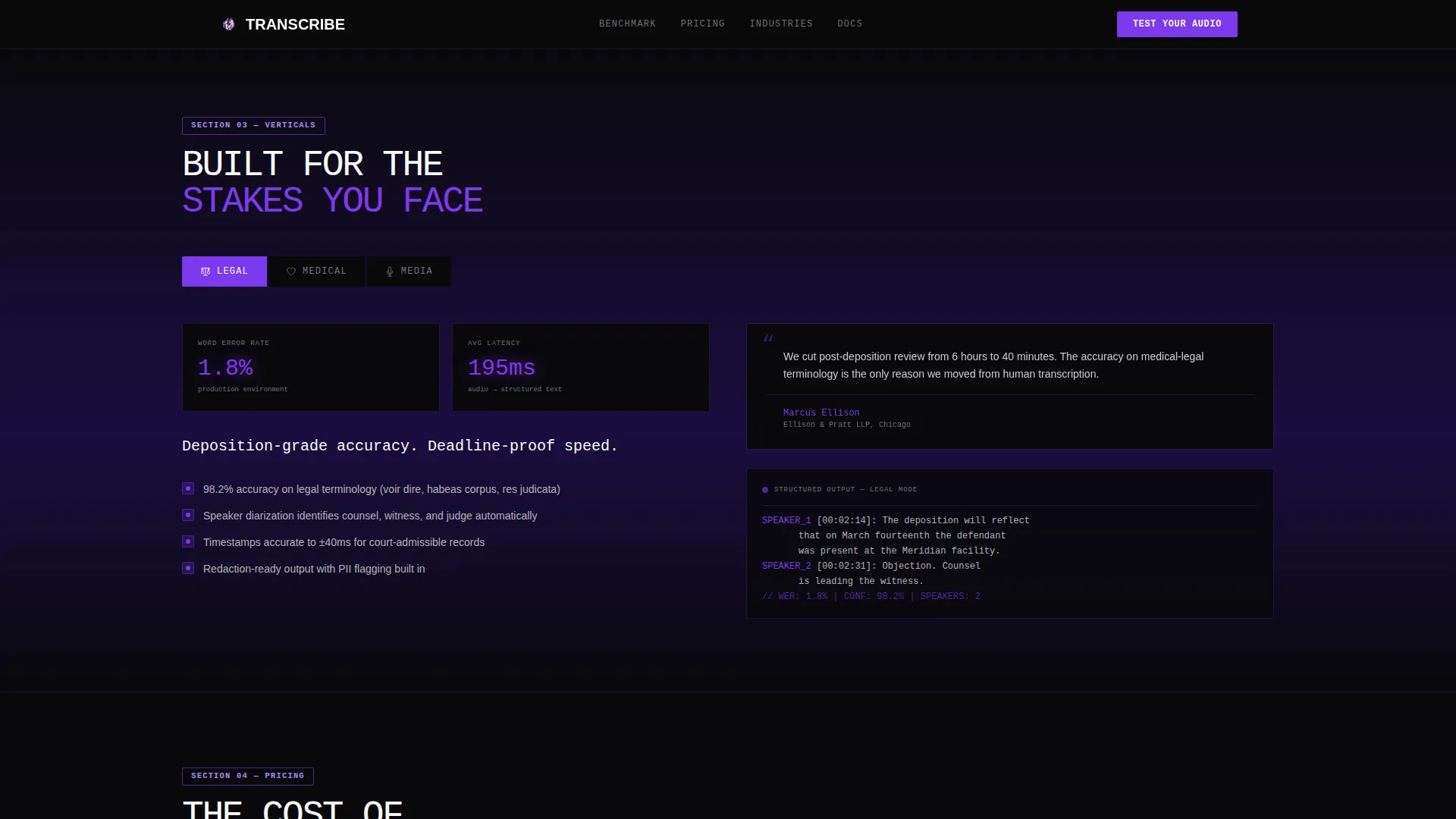Click the Avg Latency label
The width and height of the screenshot is (1456, 819).
494,343
